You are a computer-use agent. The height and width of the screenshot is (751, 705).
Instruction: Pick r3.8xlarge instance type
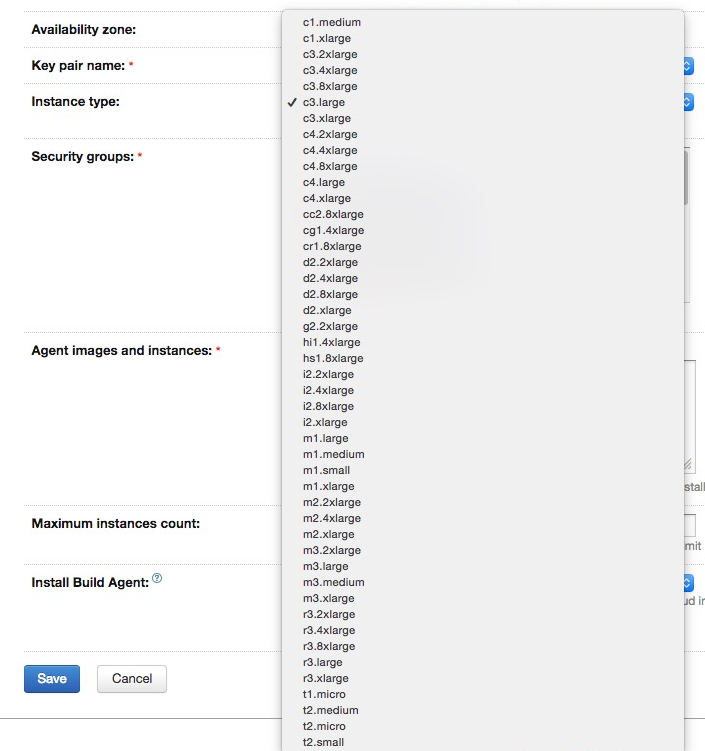pos(483,646)
